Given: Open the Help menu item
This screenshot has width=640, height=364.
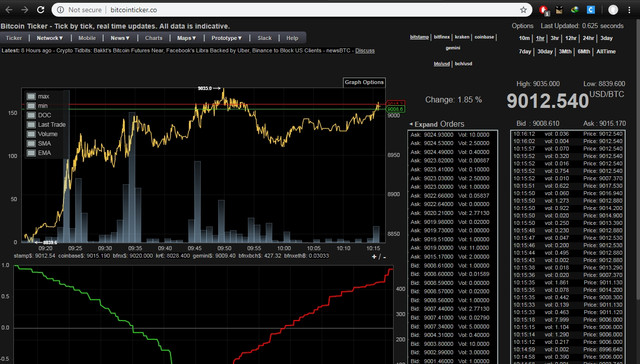Looking at the screenshot, I should [x=292, y=38].
